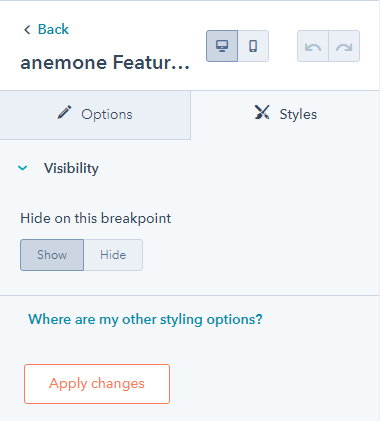
Task: Select Hide for this breakpoint
Action: pyautogui.click(x=113, y=255)
